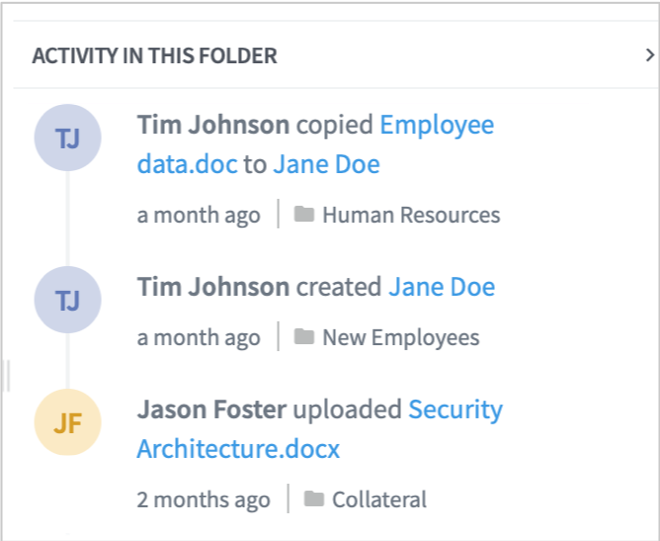The width and height of the screenshot is (660, 541).
Task: Click Jason Foster's JF avatar
Action: pyautogui.click(x=67, y=423)
